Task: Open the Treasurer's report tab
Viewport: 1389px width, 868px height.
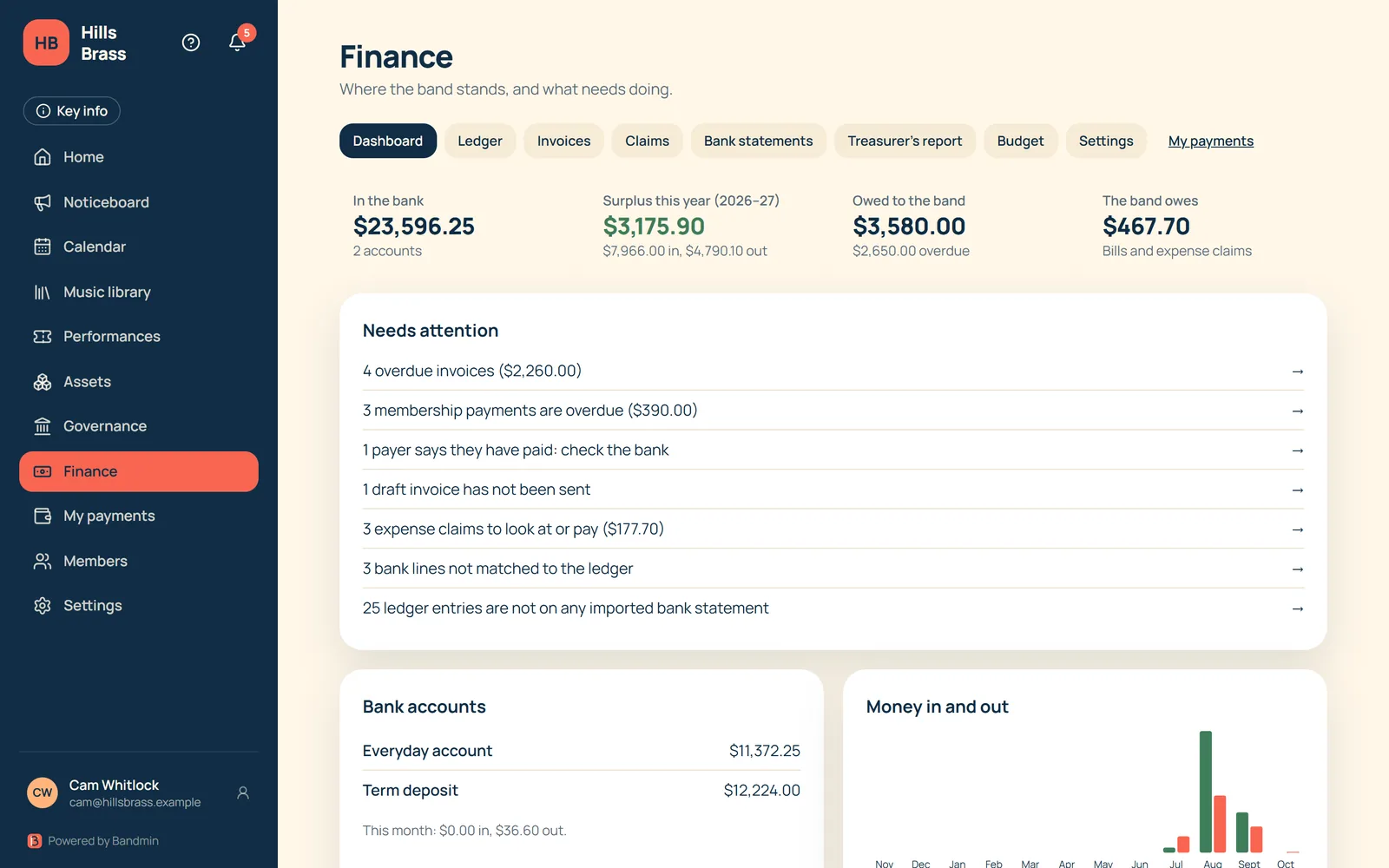Action: [x=905, y=141]
